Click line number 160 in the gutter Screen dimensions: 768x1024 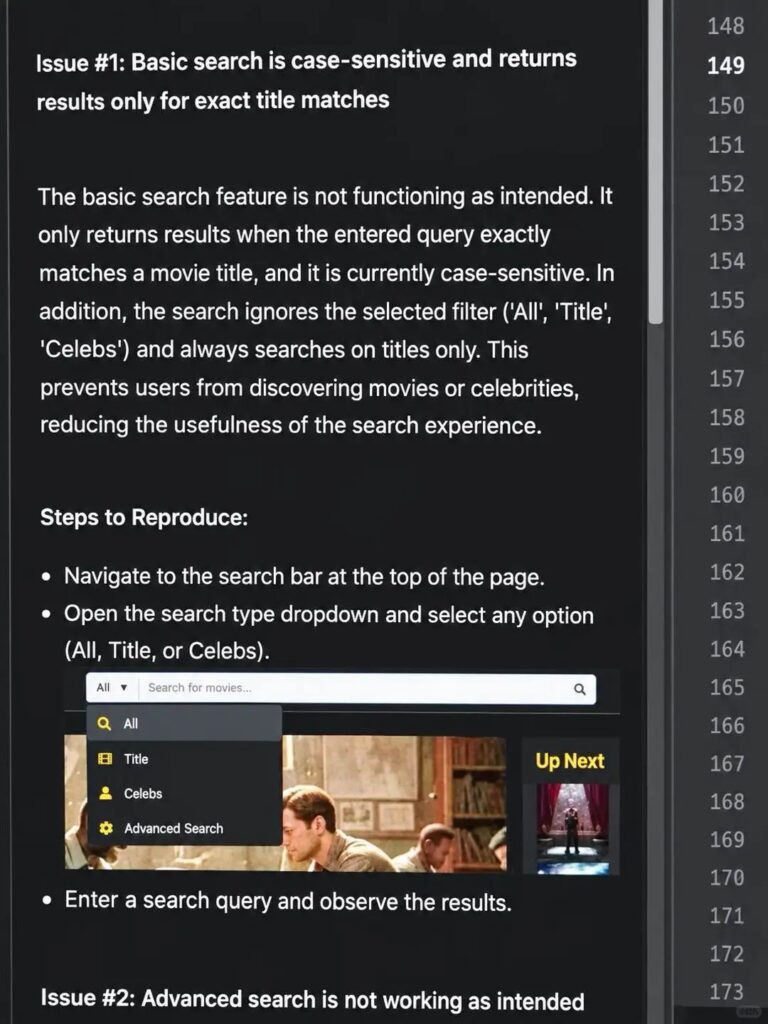pyautogui.click(x=727, y=494)
